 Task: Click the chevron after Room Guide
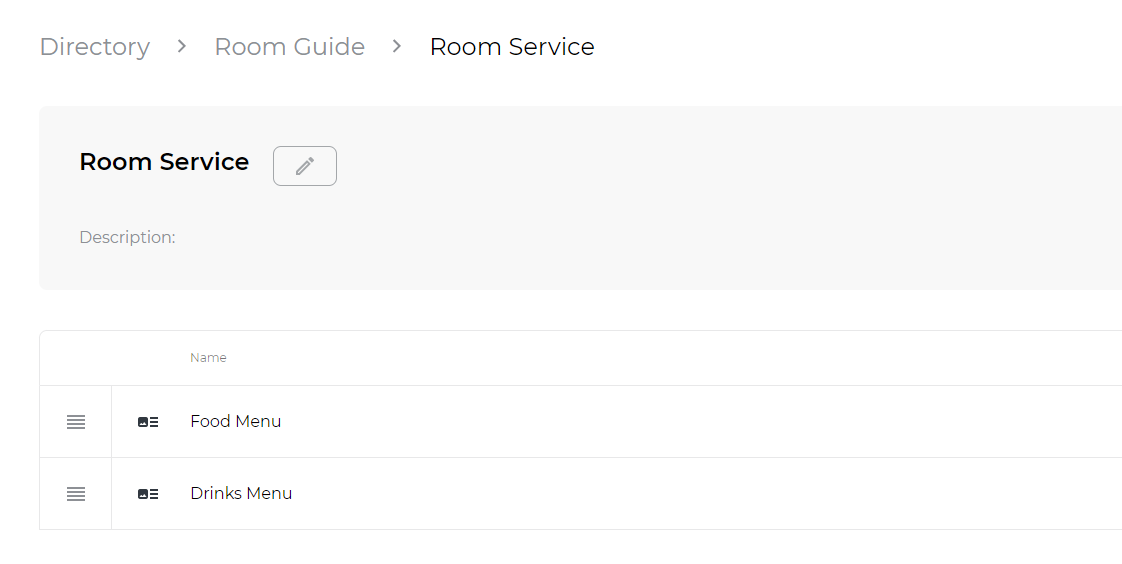(396, 47)
